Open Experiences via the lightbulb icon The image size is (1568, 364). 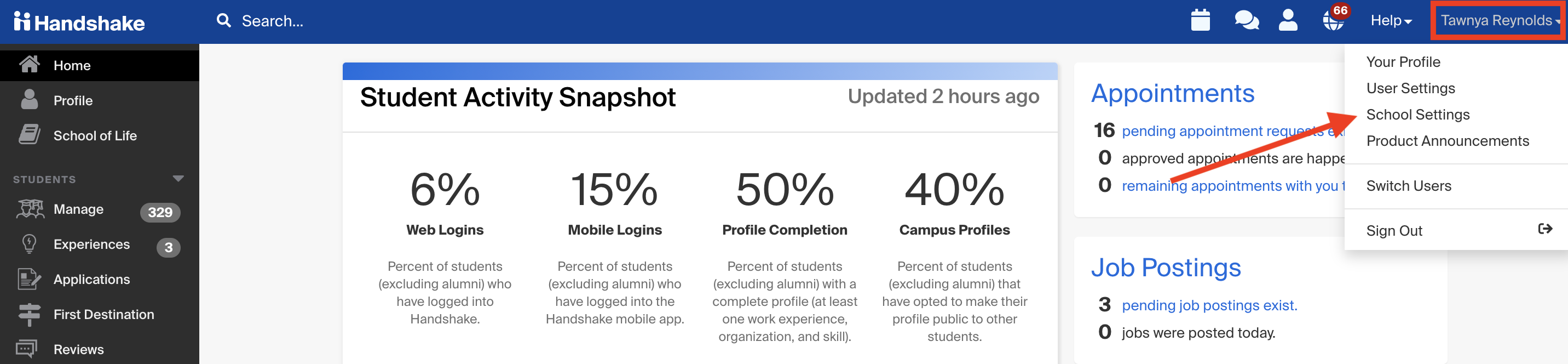coord(28,244)
